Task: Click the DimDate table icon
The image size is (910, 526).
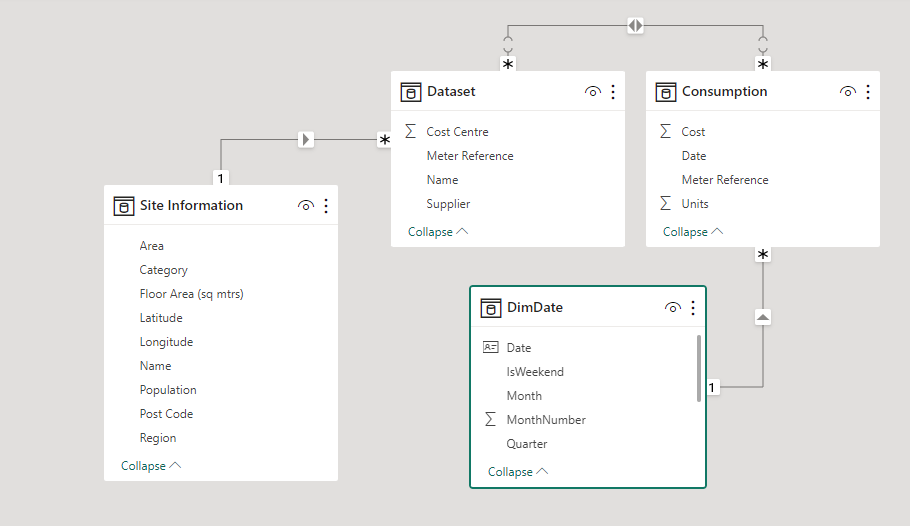Action: (x=490, y=308)
